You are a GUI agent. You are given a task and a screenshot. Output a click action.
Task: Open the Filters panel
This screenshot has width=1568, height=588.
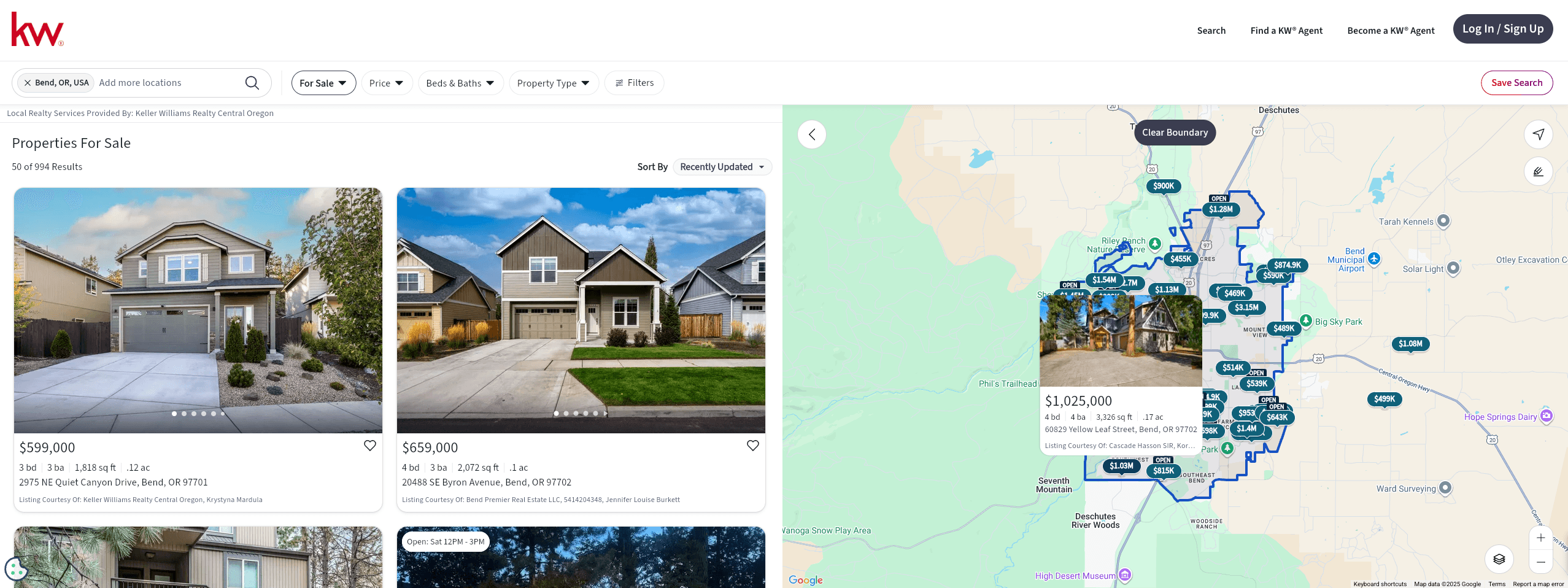pyautogui.click(x=634, y=83)
